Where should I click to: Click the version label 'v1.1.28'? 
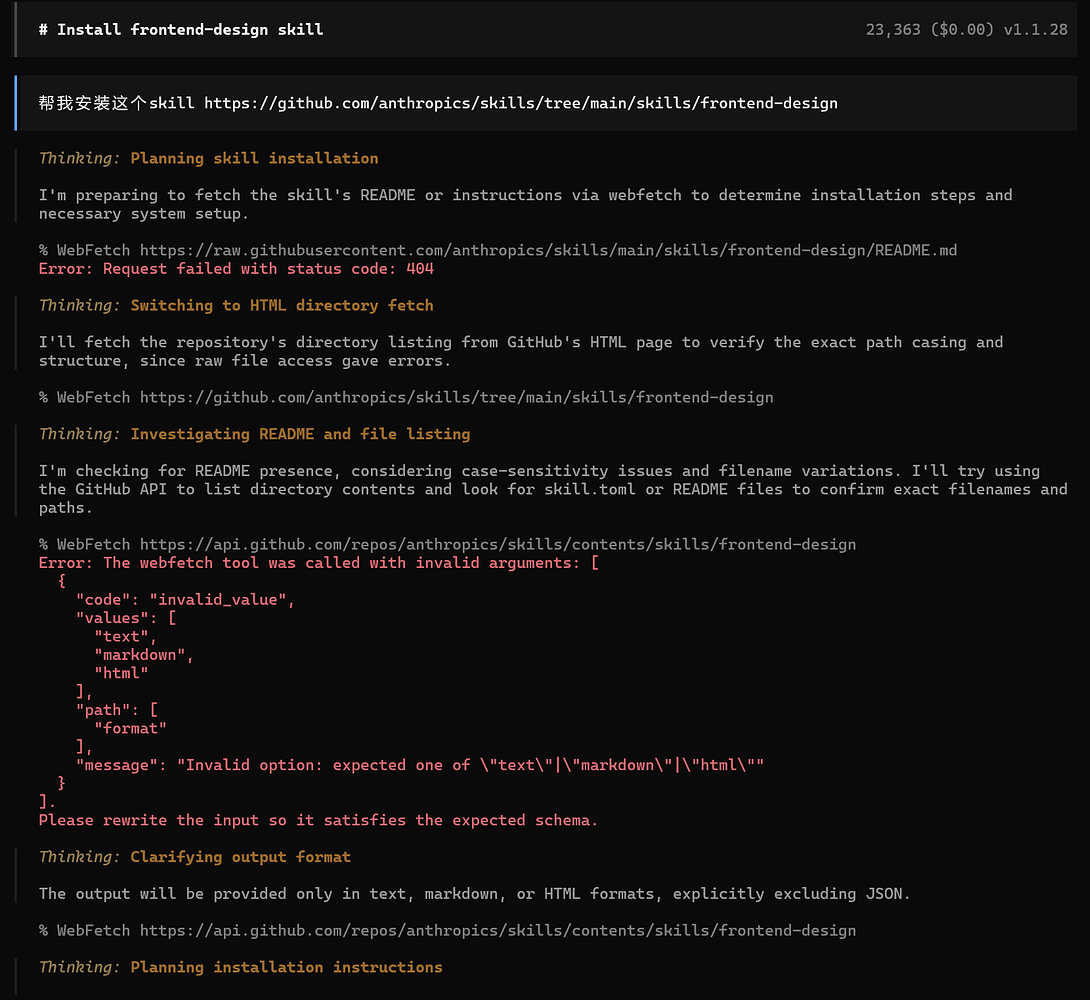[x=1035, y=29]
